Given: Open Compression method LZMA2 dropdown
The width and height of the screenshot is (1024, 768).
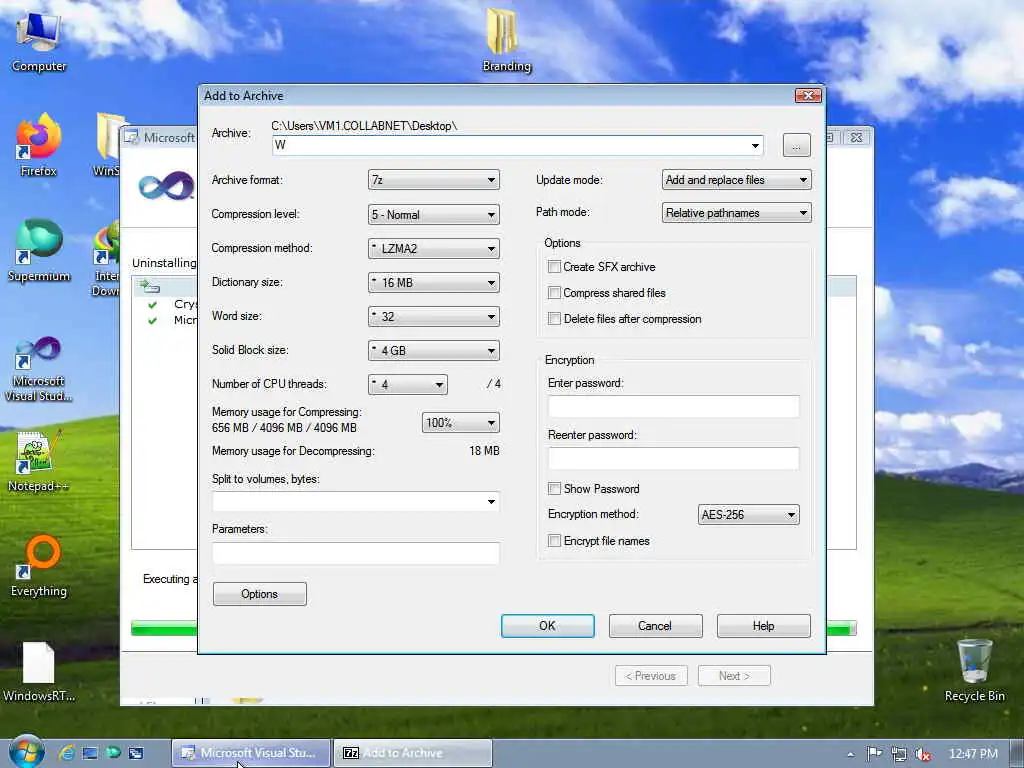Looking at the screenshot, I should (434, 248).
